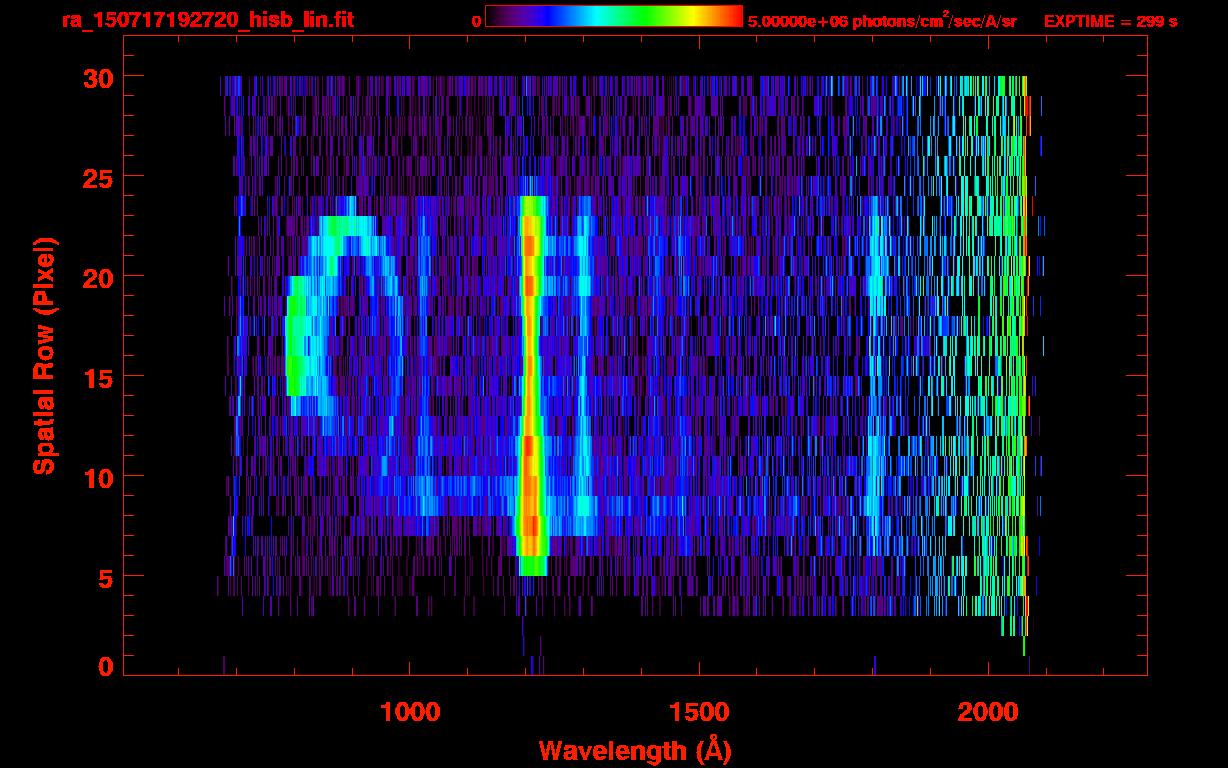The height and width of the screenshot is (768, 1228).
Task: Click the 5.00000e+06 photons maximum intensity label
Action: (882, 21)
